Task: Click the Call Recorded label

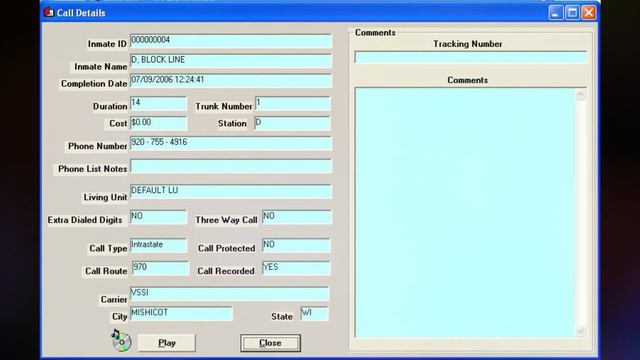Action: click(226, 271)
